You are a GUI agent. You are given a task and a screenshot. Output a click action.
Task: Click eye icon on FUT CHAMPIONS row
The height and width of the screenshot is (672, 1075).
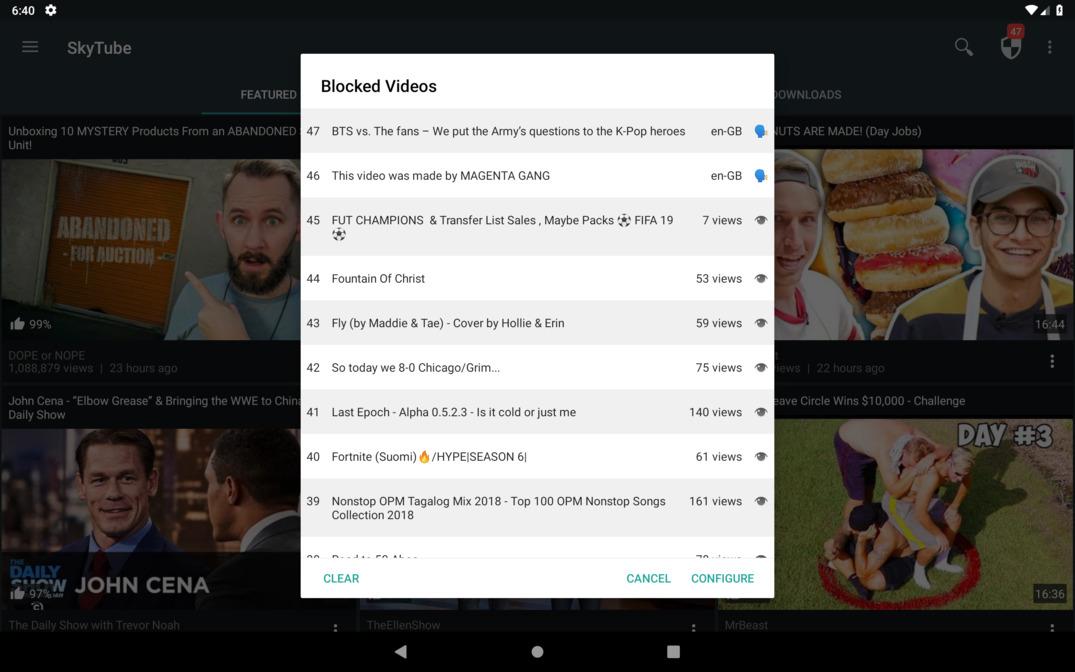tap(760, 220)
